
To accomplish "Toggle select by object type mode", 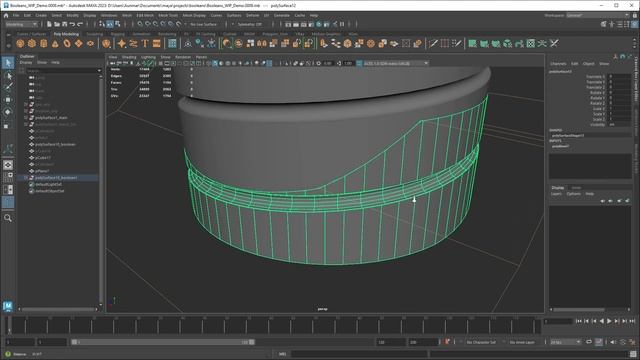I will [110, 24].
